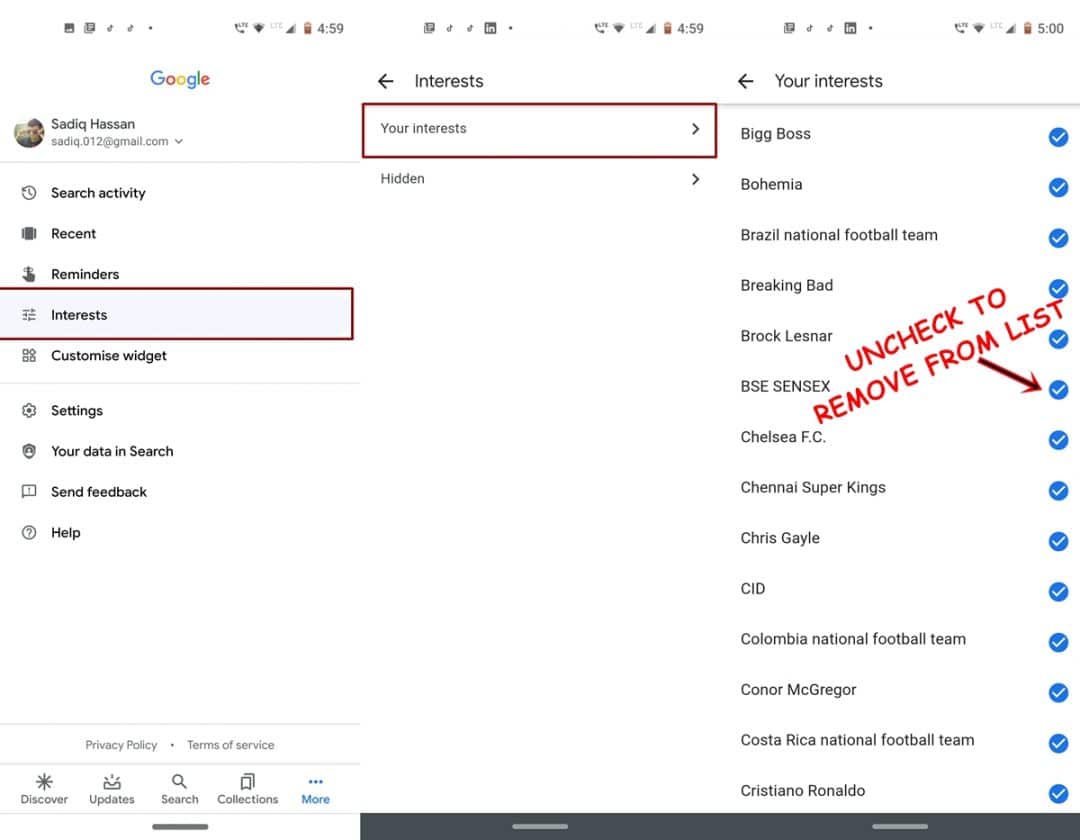Tap the sadiq.012@gmail.com email address
The width and height of the screenshot is (1080, 840).
(110, 141)
